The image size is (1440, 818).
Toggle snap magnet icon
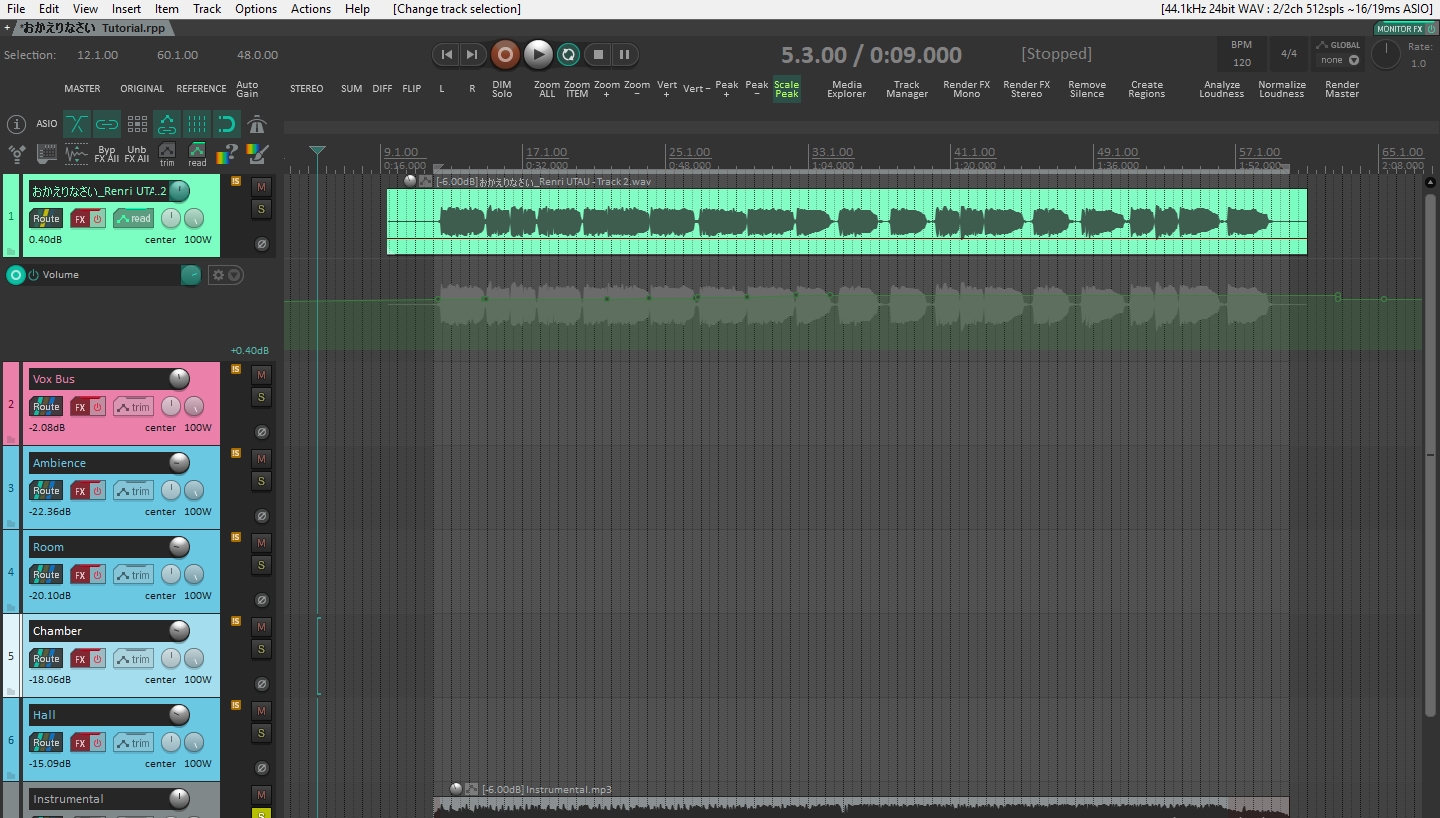227,124
